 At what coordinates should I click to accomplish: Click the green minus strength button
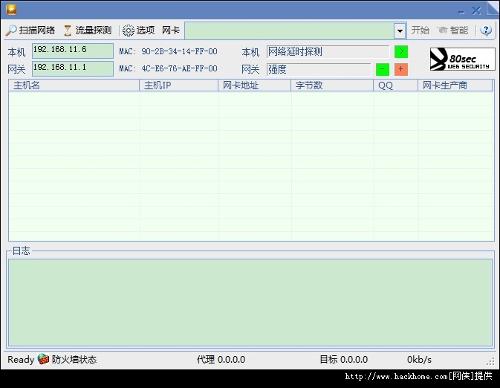[382, 69]
